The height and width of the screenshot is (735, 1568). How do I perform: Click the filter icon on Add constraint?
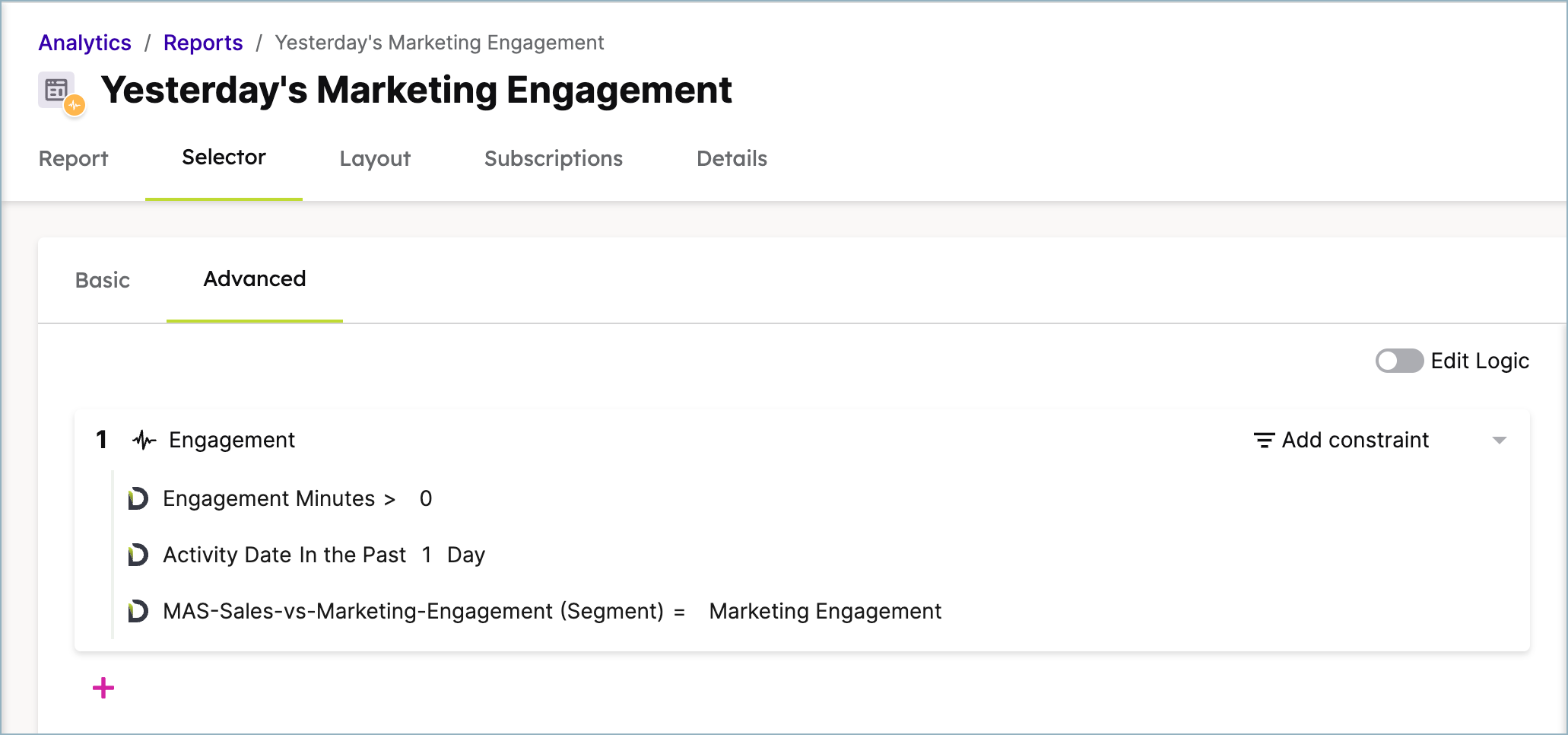pyautogui.click(x=1264, y=440)
